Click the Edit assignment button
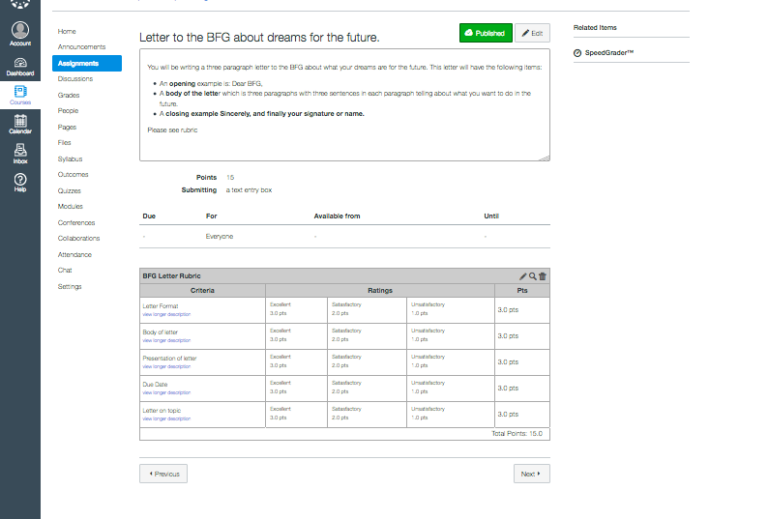 (x=532, y=33)
